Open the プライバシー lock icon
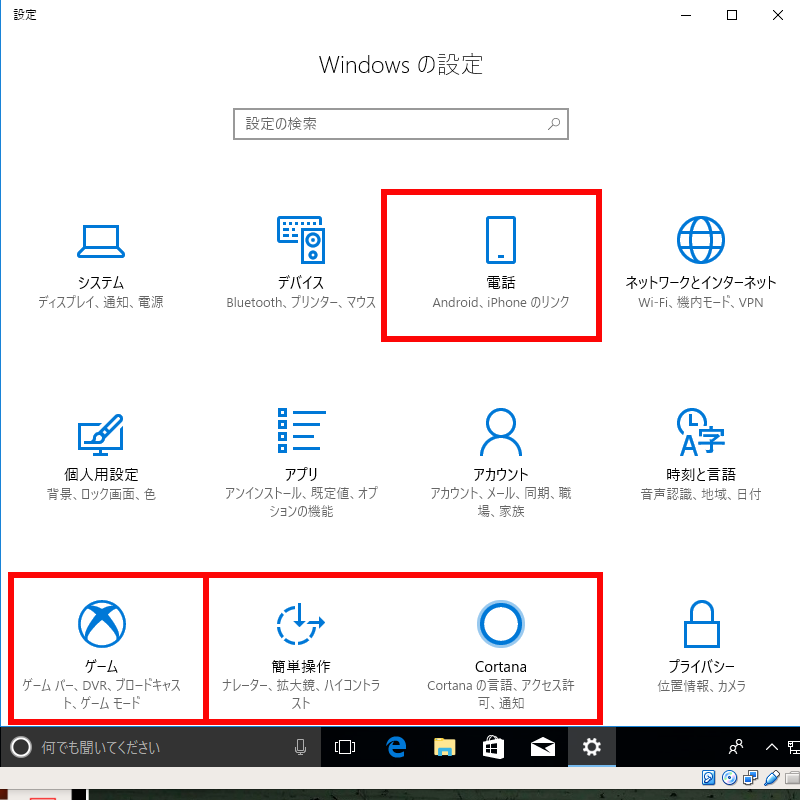Screen dimensions: 800x800 click(x=700, y=624)
